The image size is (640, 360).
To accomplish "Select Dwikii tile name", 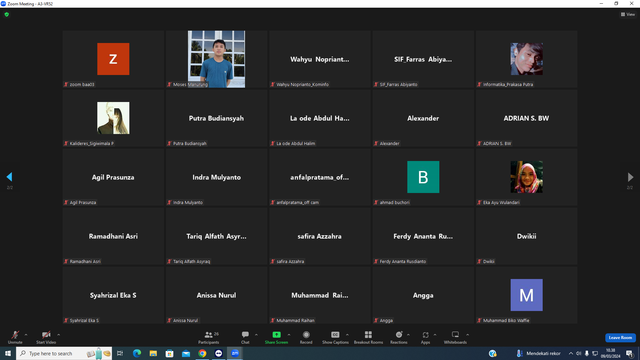I will [526, 236].
